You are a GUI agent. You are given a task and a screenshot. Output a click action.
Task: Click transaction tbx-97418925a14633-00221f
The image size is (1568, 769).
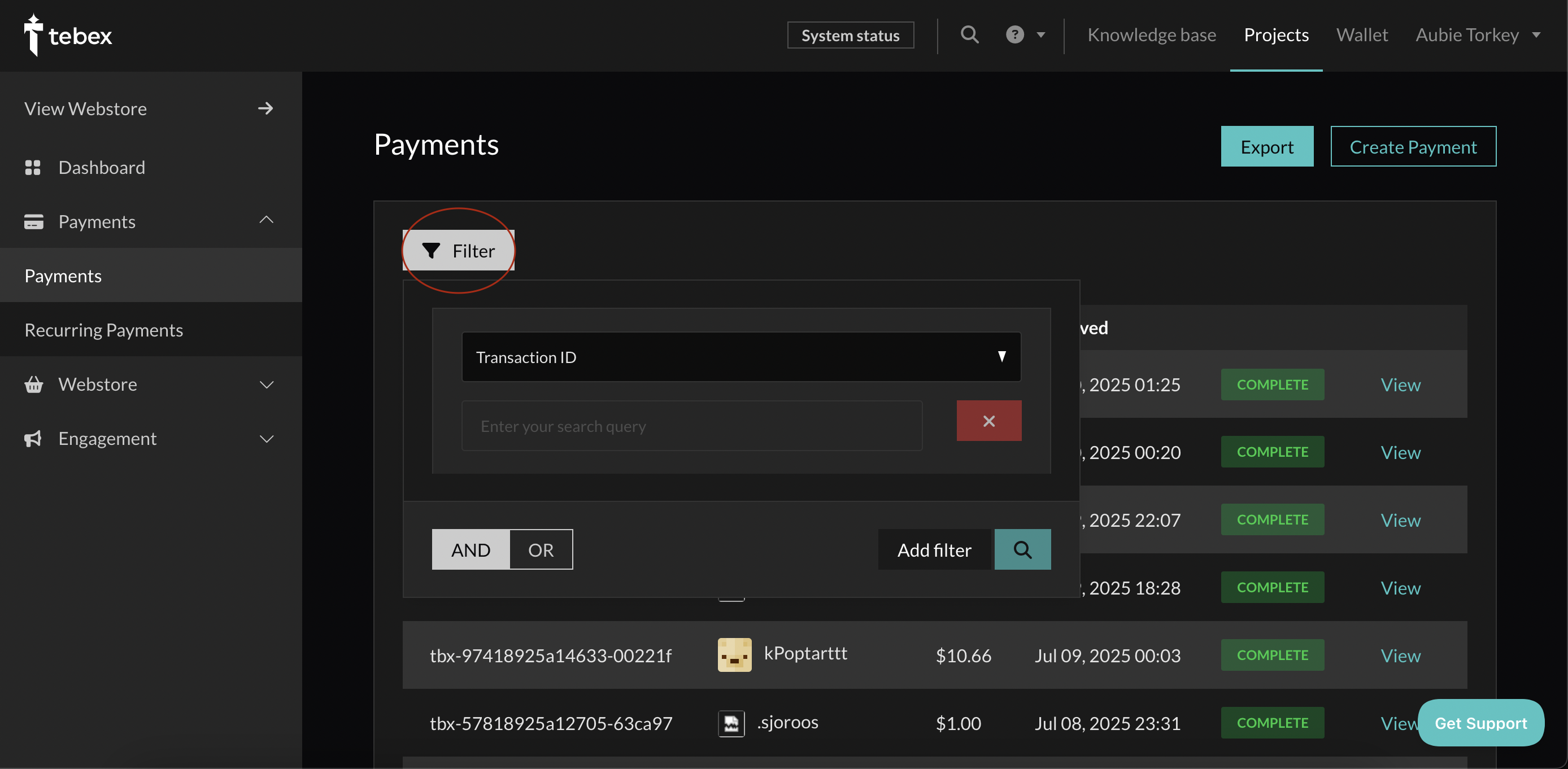tap(551, 656)
